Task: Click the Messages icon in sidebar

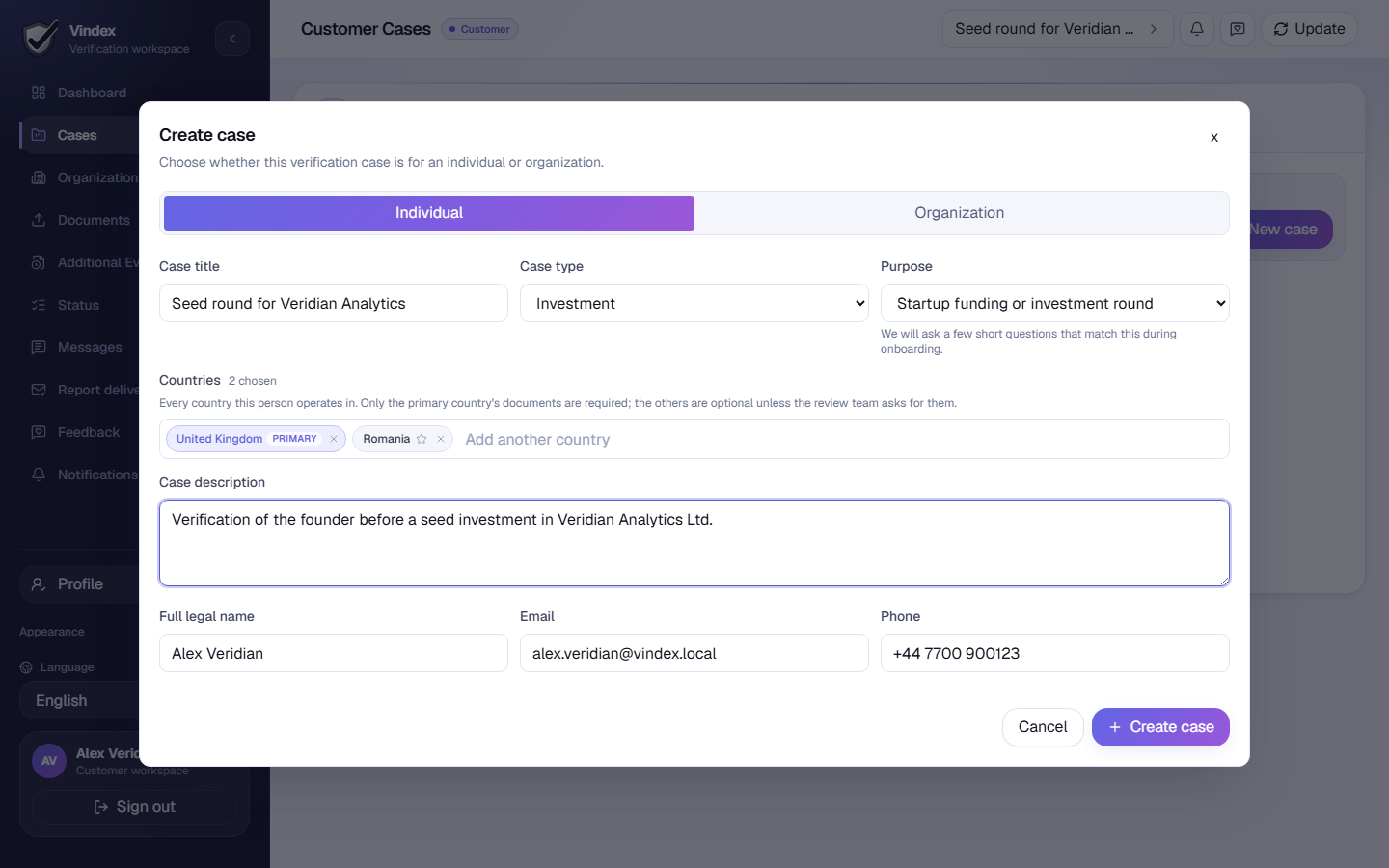Action: tap(39, 347)
